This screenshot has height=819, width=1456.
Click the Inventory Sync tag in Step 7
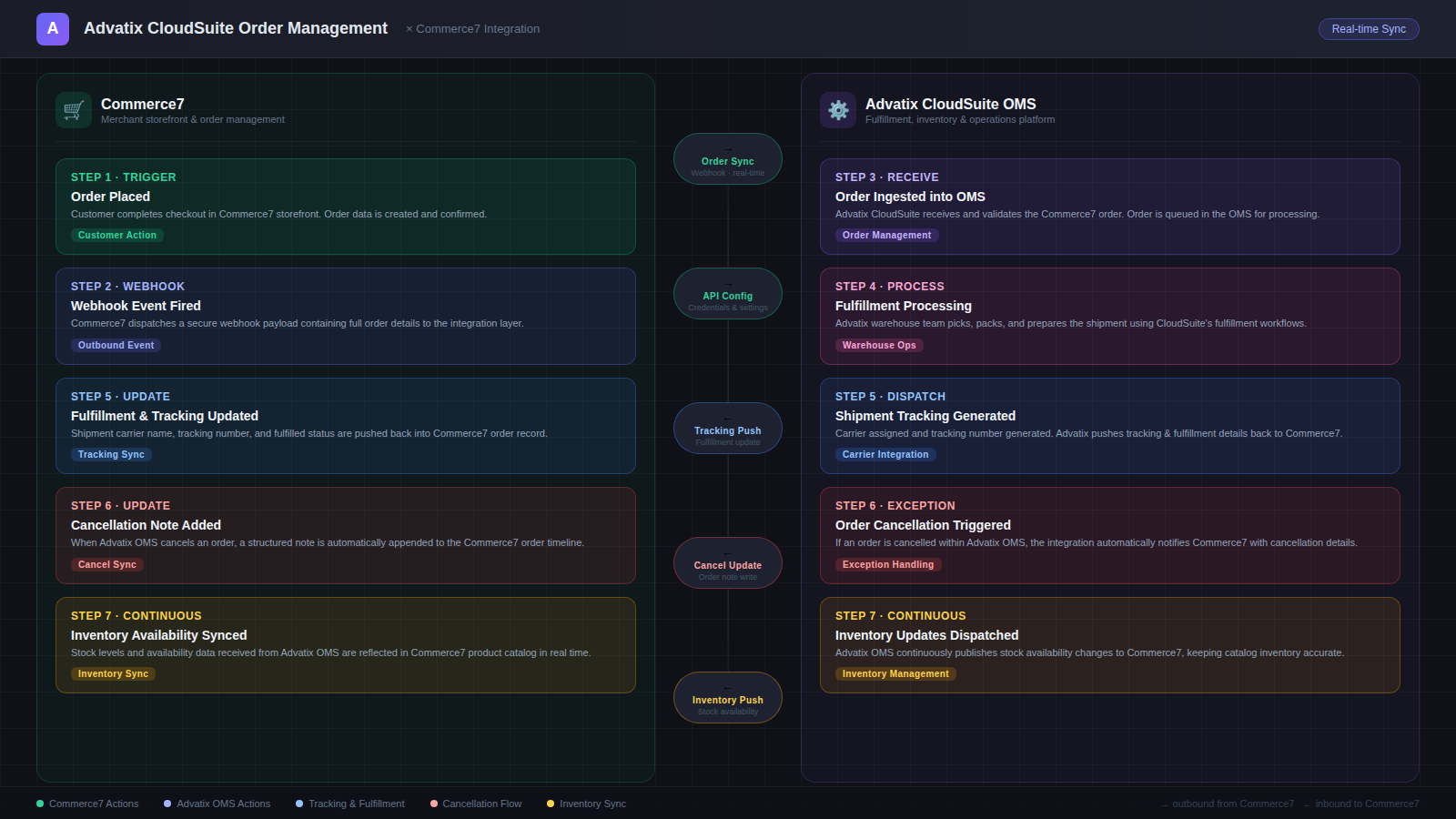point(113,674)
